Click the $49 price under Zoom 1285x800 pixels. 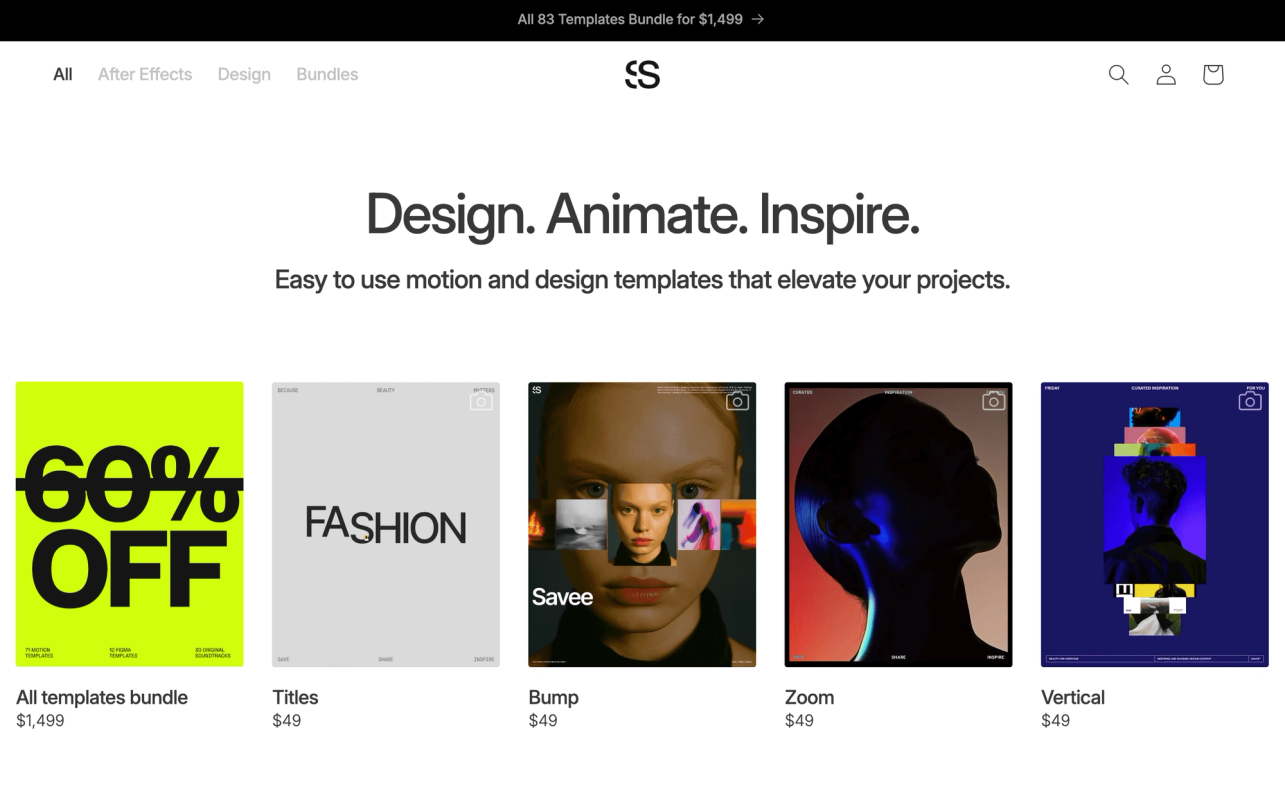click(x=799, y=720)
